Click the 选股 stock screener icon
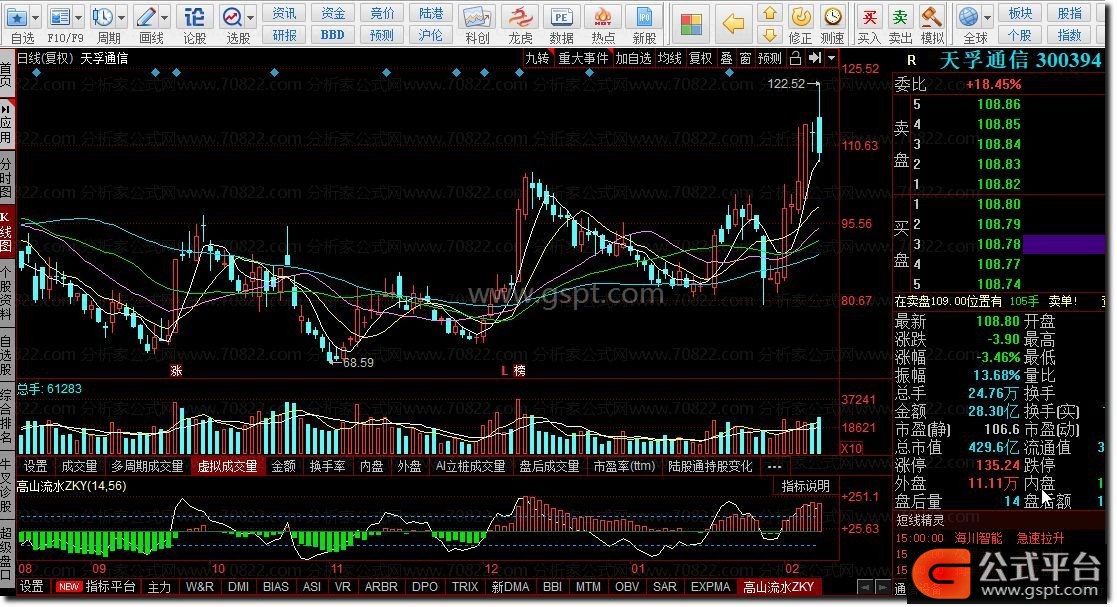 pos(232,16)
